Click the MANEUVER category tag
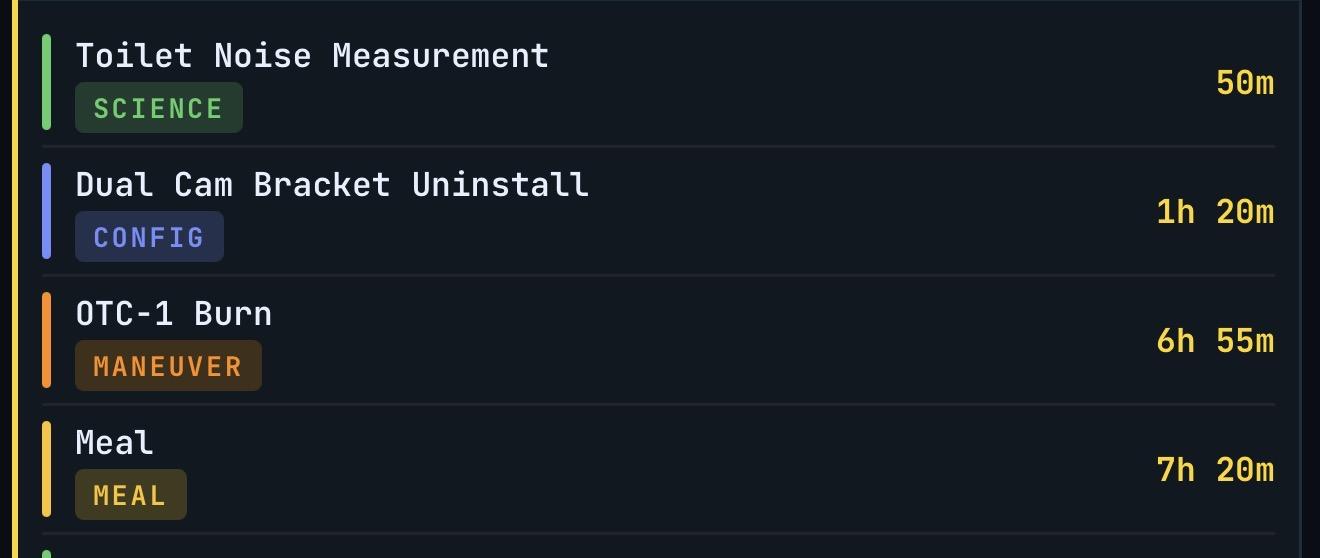Screen dimensions: 1320x558 click(168, 366)
